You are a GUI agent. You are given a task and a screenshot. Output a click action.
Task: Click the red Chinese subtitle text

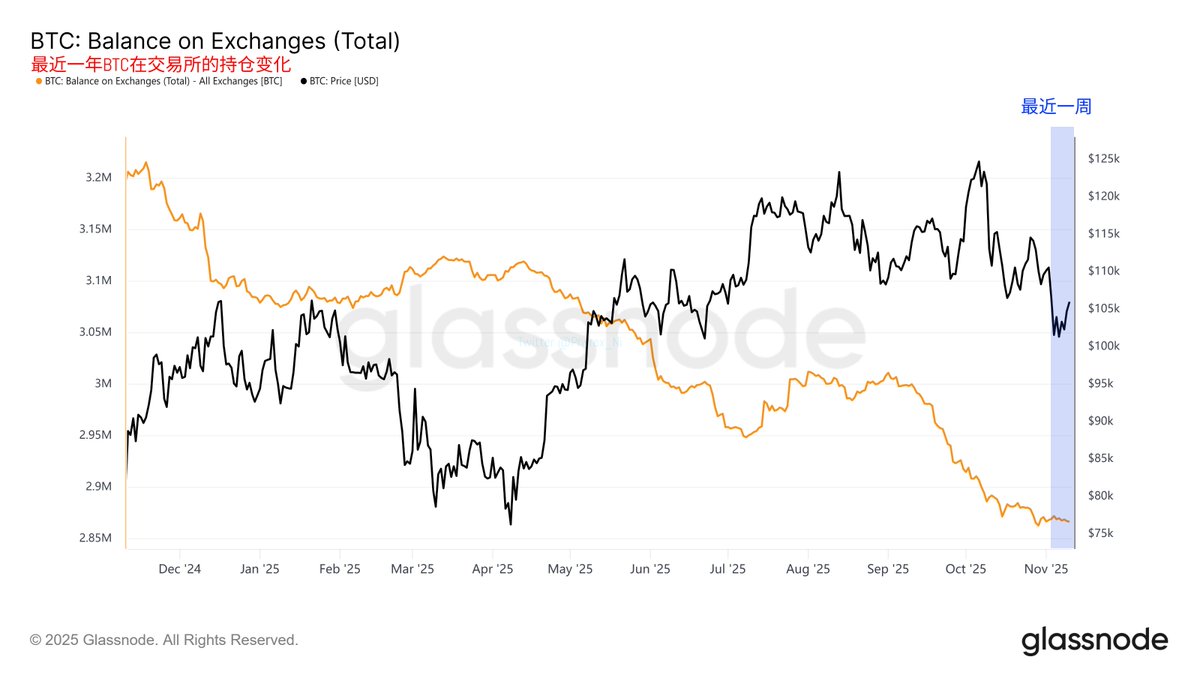point(161,64)
